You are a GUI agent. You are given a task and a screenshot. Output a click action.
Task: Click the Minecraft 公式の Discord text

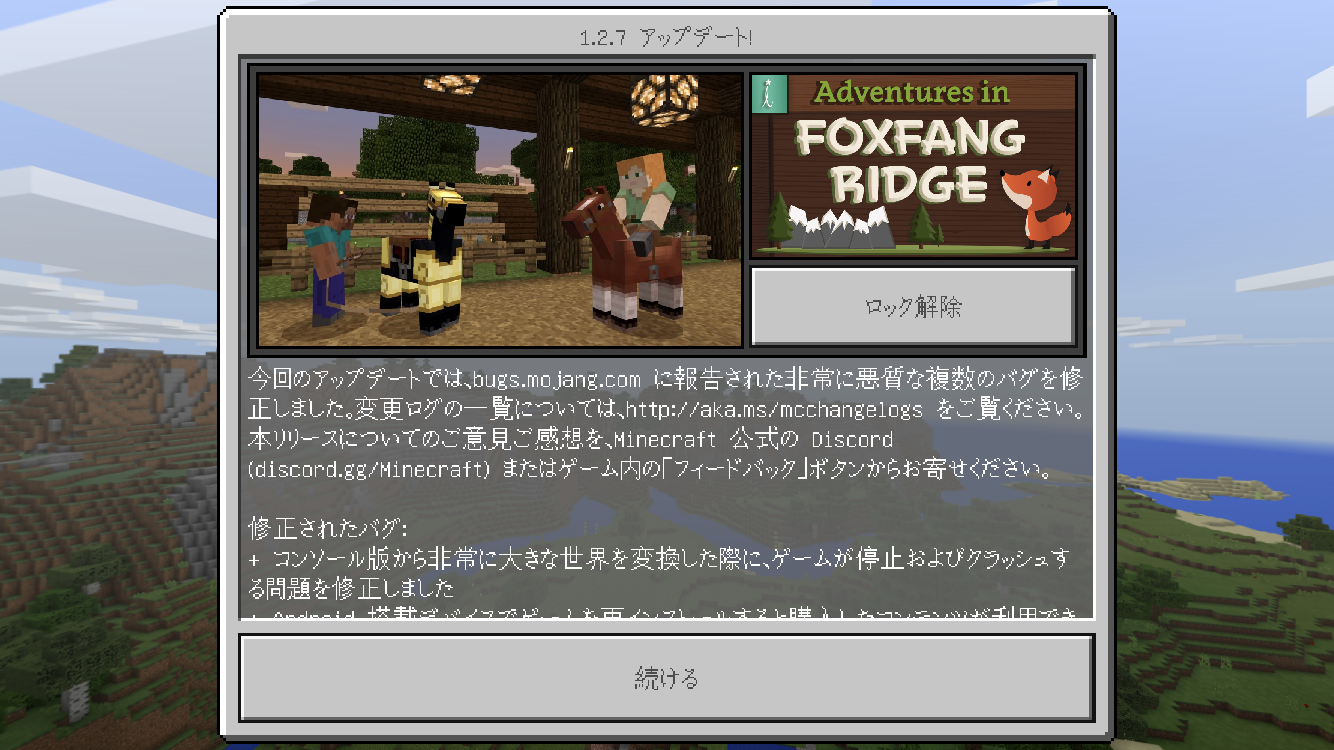[x=753, y=440]
